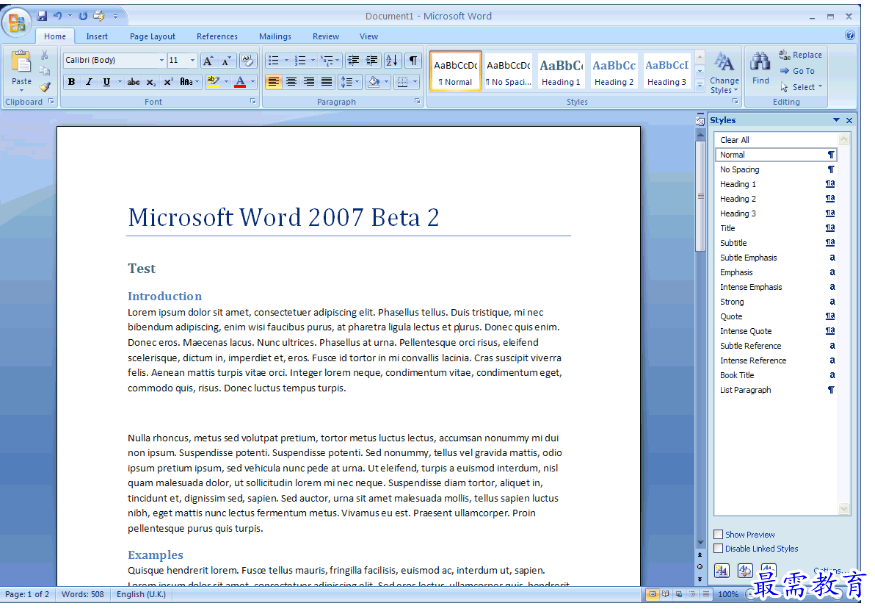
Task: Click document vertical scrollbar thumb
Action: point(700,196)
